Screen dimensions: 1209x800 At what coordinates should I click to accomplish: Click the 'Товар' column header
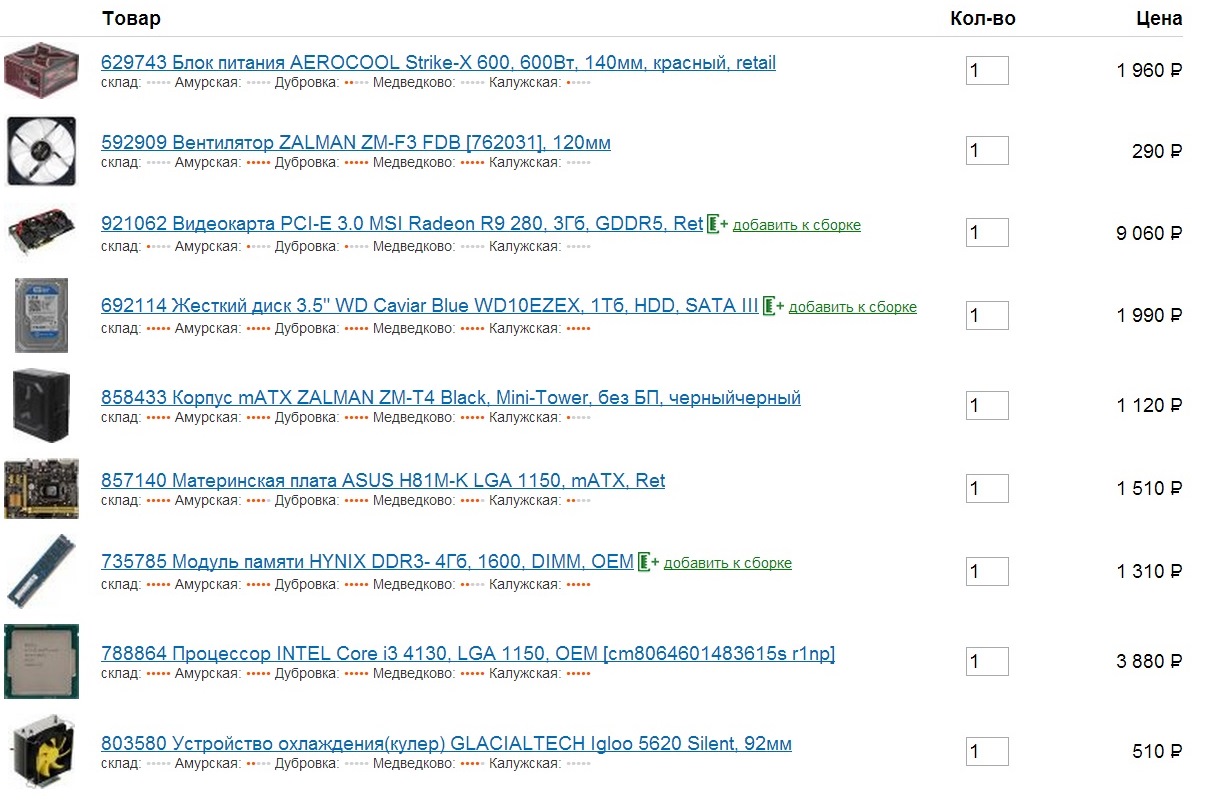[131, 18]
